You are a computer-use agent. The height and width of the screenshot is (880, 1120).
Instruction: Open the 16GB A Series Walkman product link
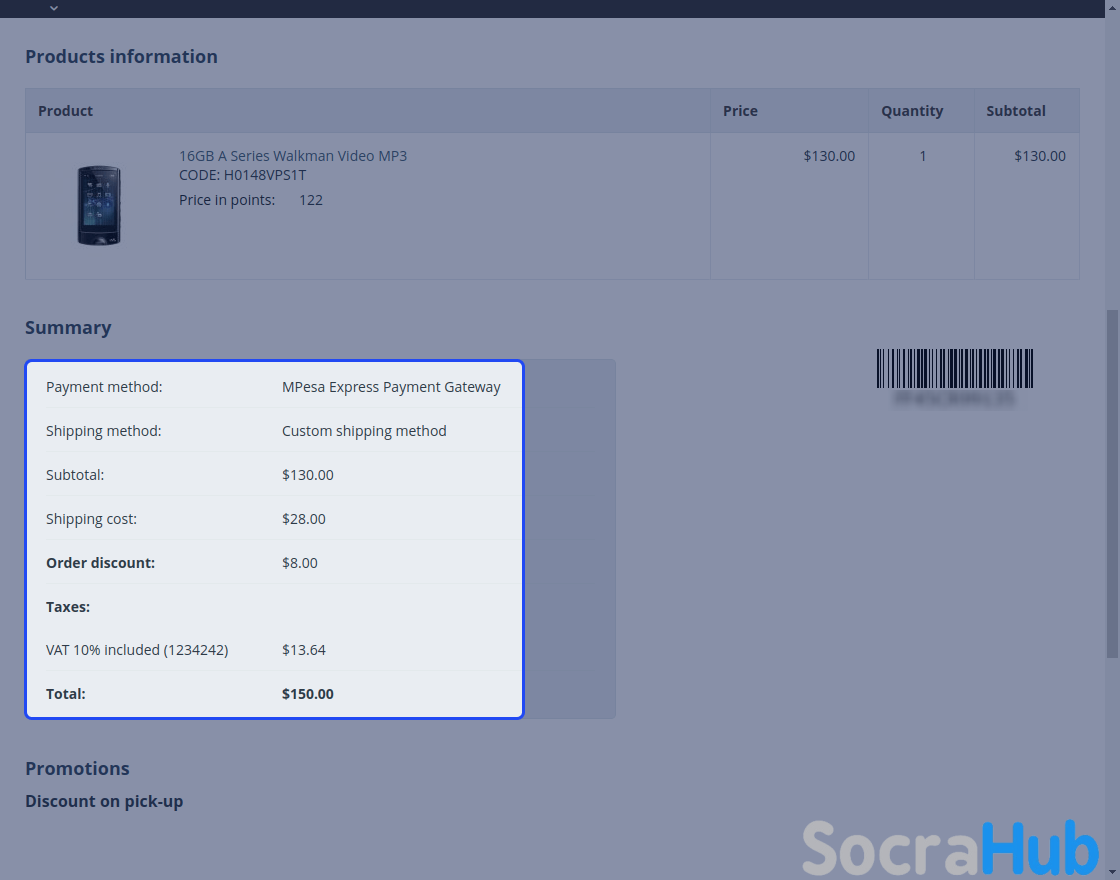pyautogui.click(x=292, y=156)
